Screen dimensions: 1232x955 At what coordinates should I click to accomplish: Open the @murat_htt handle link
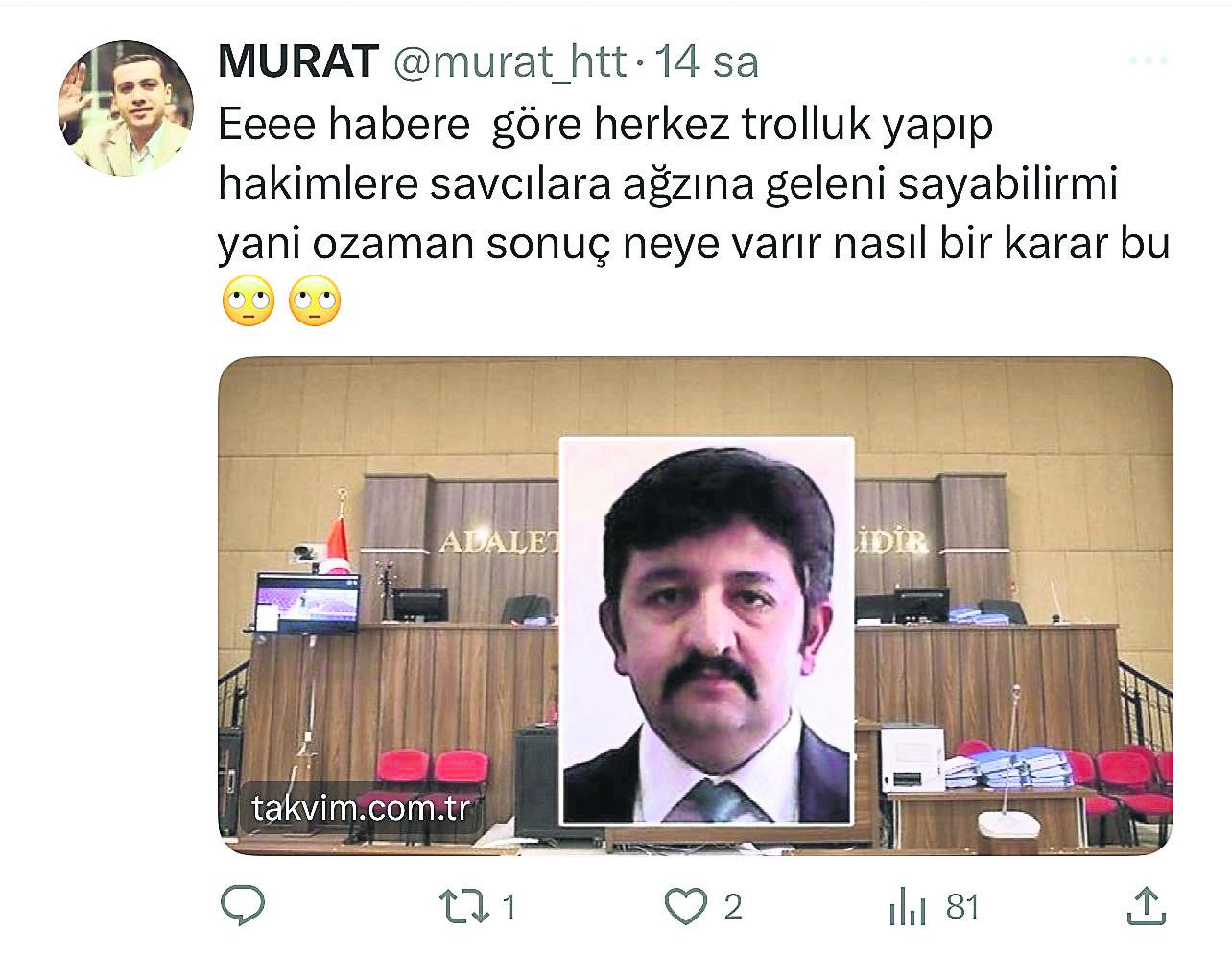(x=509, y=62)
